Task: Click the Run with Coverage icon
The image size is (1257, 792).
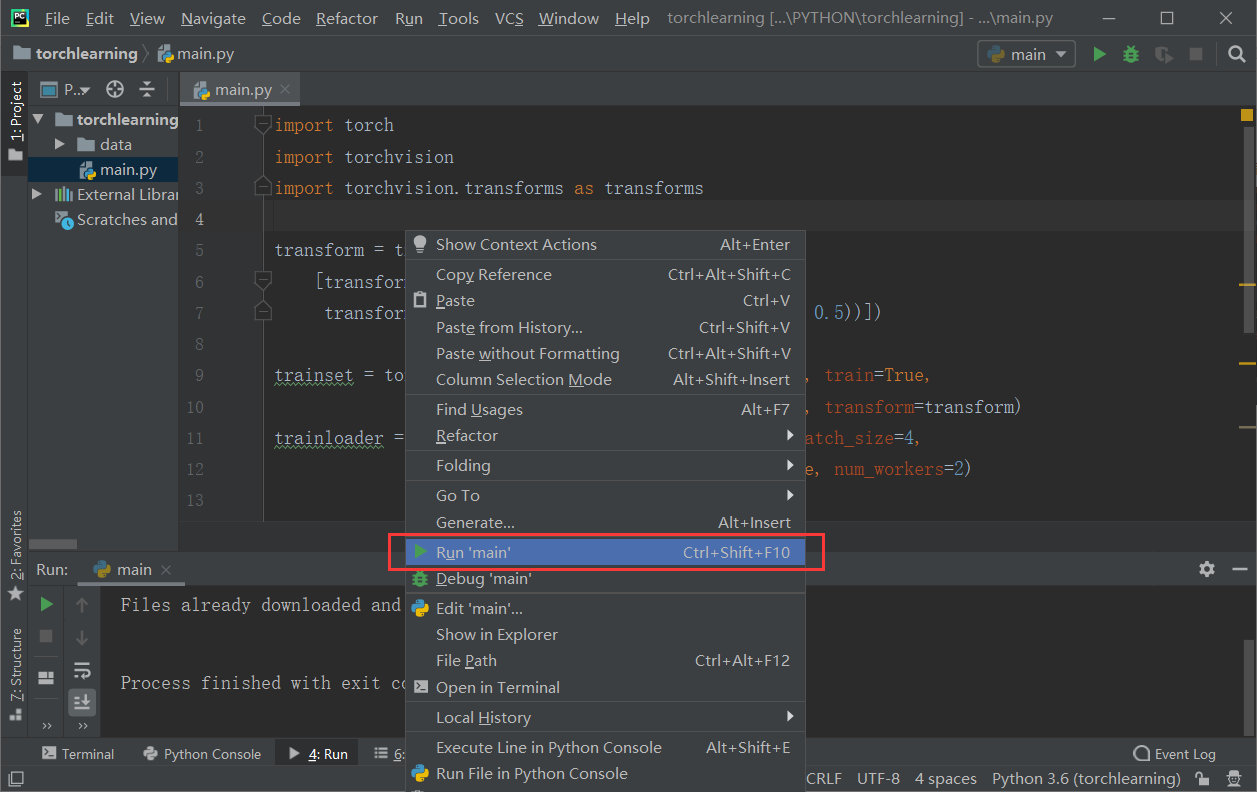Action: [x=1162, y=54]
